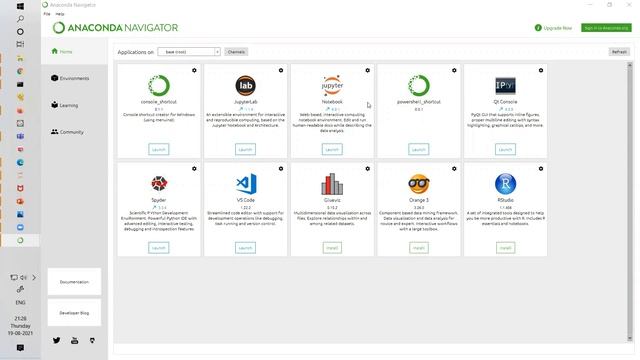The width and height of the screenshot is (640, 360).
Task: Click the powershell_shortcut green ring icon
Action: point(419,86)
